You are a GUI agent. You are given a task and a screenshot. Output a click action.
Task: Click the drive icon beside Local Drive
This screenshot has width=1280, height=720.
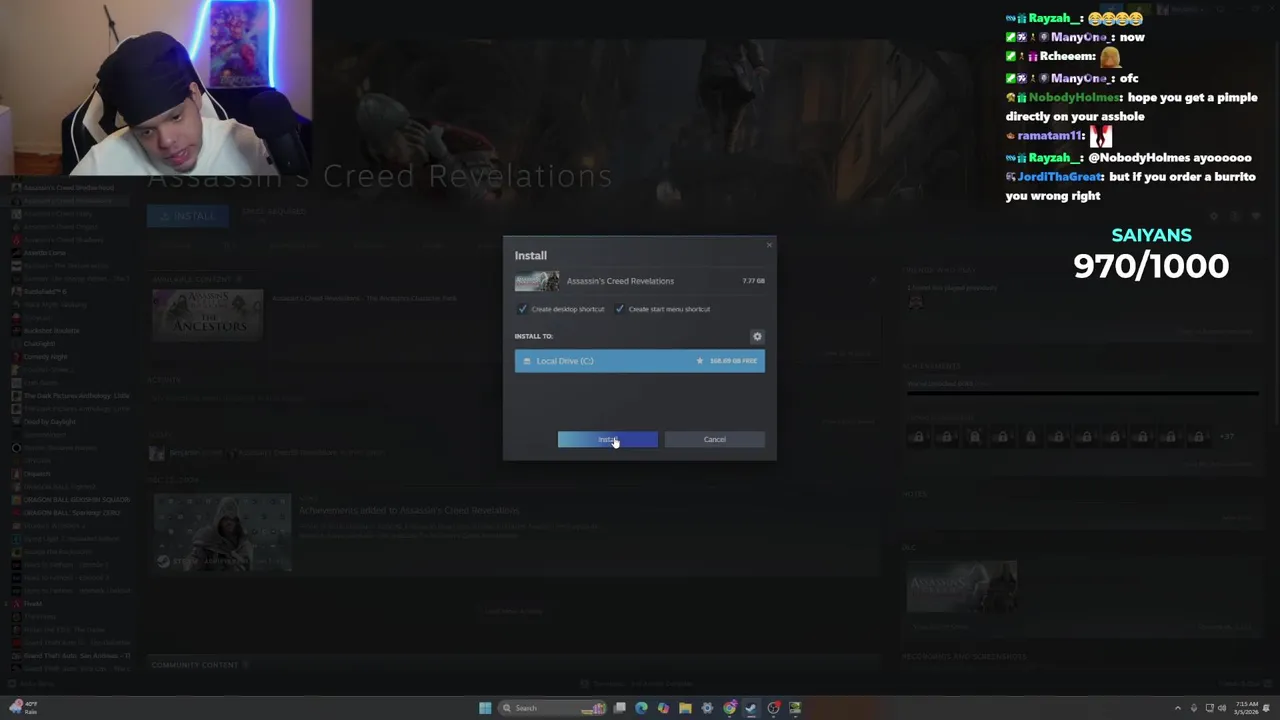[527, 361]
